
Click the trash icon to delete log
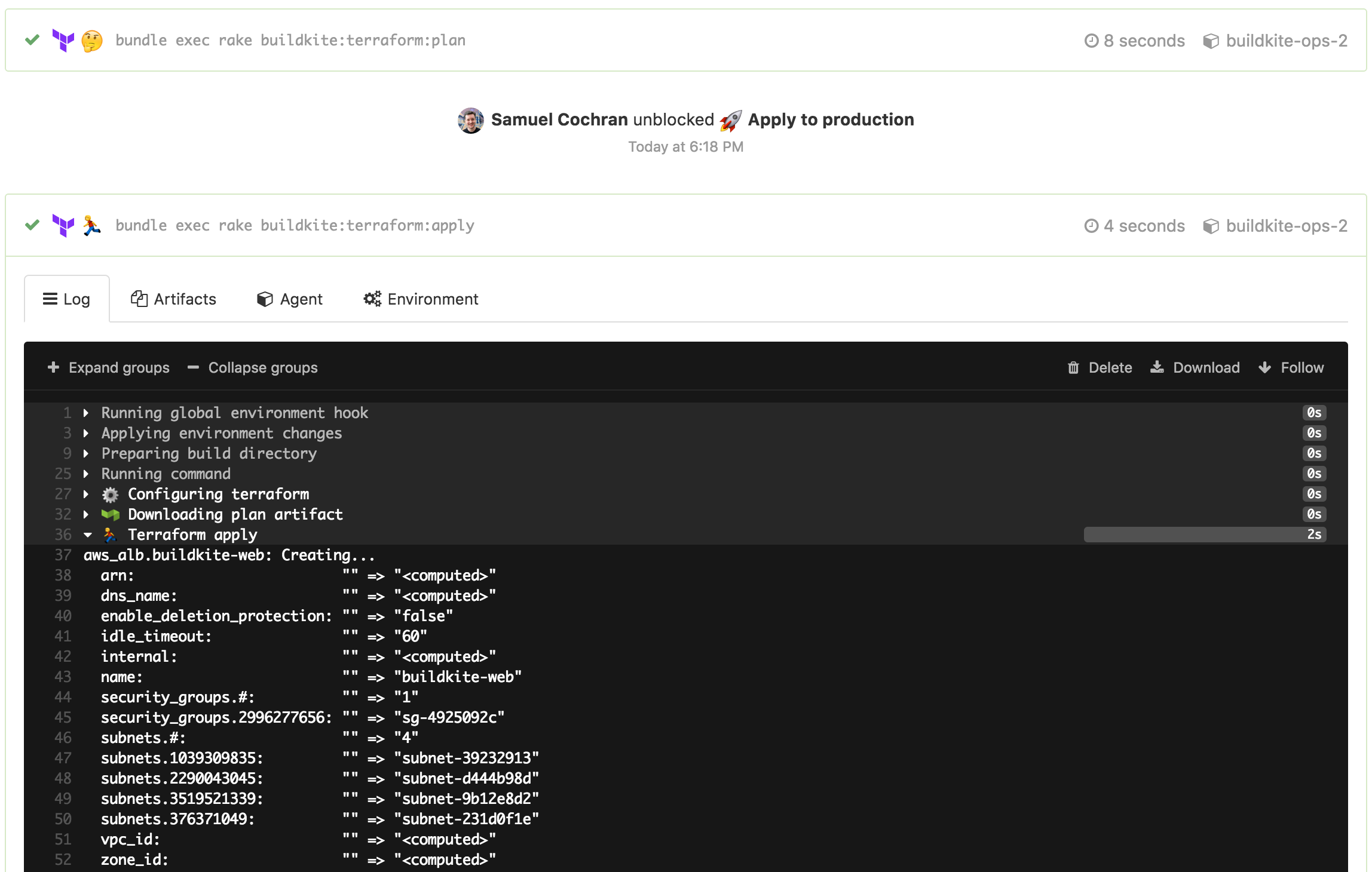1073,368
